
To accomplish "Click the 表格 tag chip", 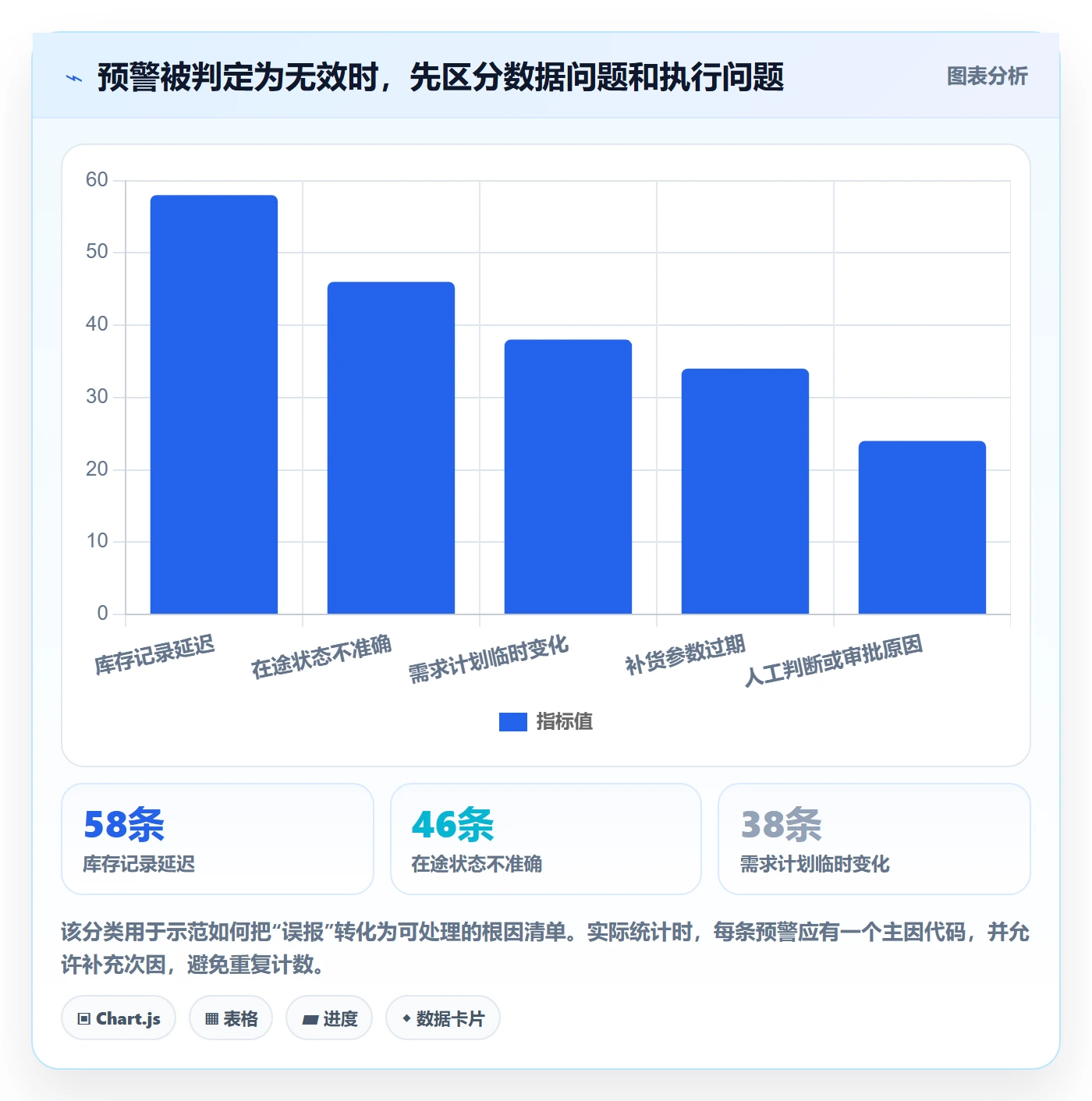I will 231,1018.
